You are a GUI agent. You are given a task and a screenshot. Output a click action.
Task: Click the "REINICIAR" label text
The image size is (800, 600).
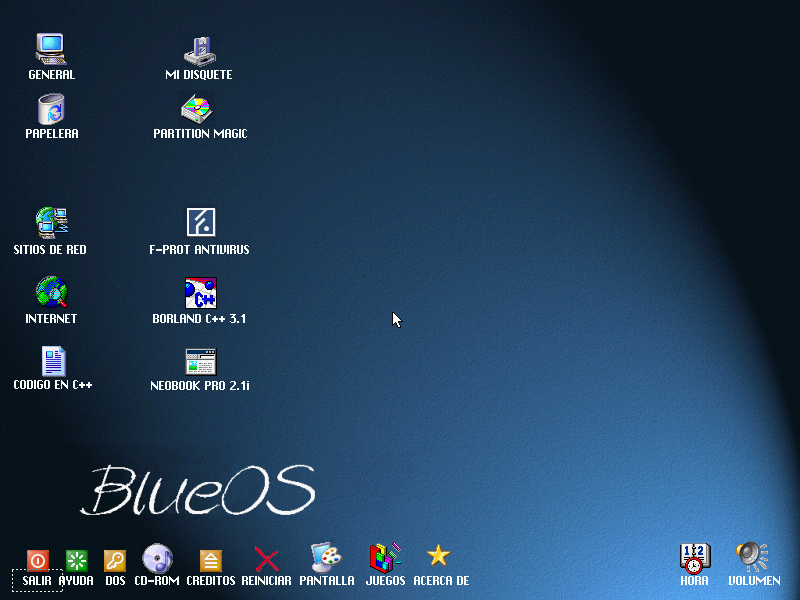266,581
